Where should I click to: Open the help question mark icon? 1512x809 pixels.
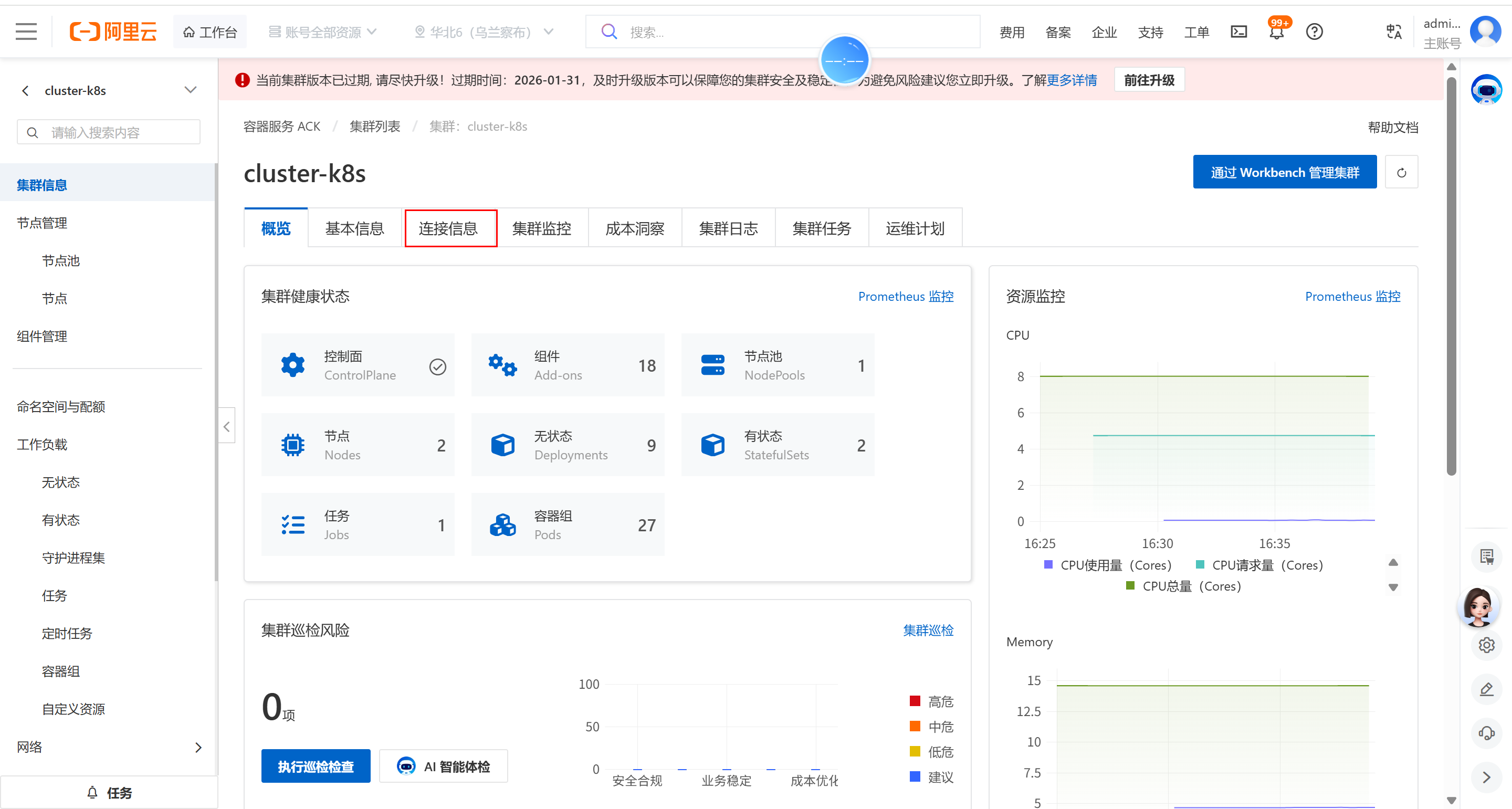1314,31
